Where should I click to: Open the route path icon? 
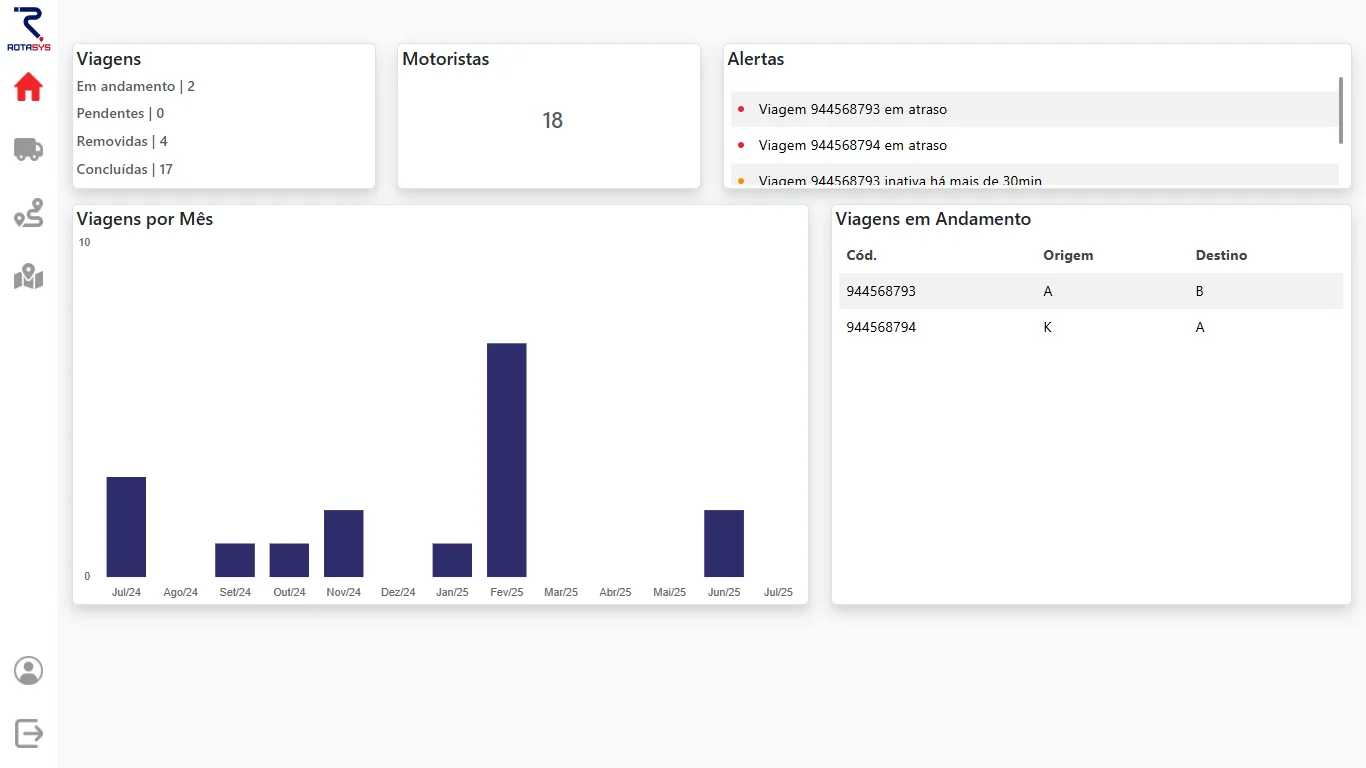(x=28, y=213)
